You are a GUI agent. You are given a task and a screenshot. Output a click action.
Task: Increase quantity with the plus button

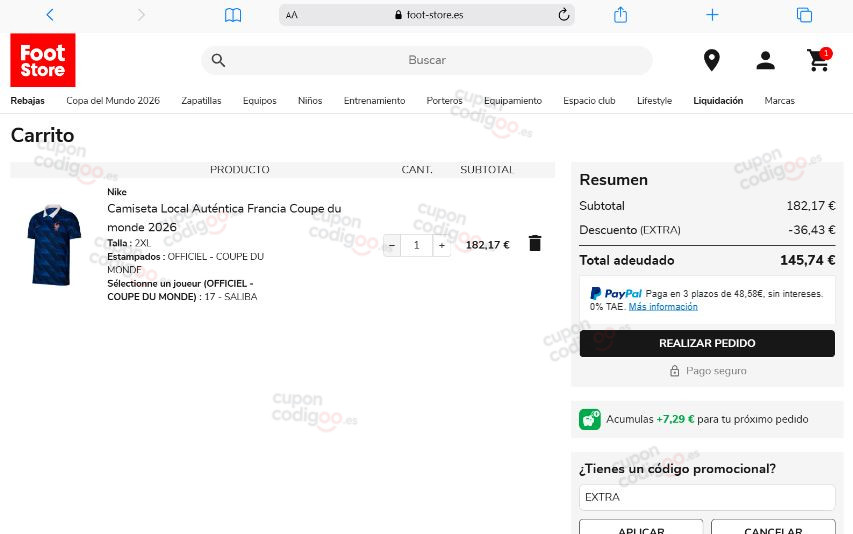(442, 246)
